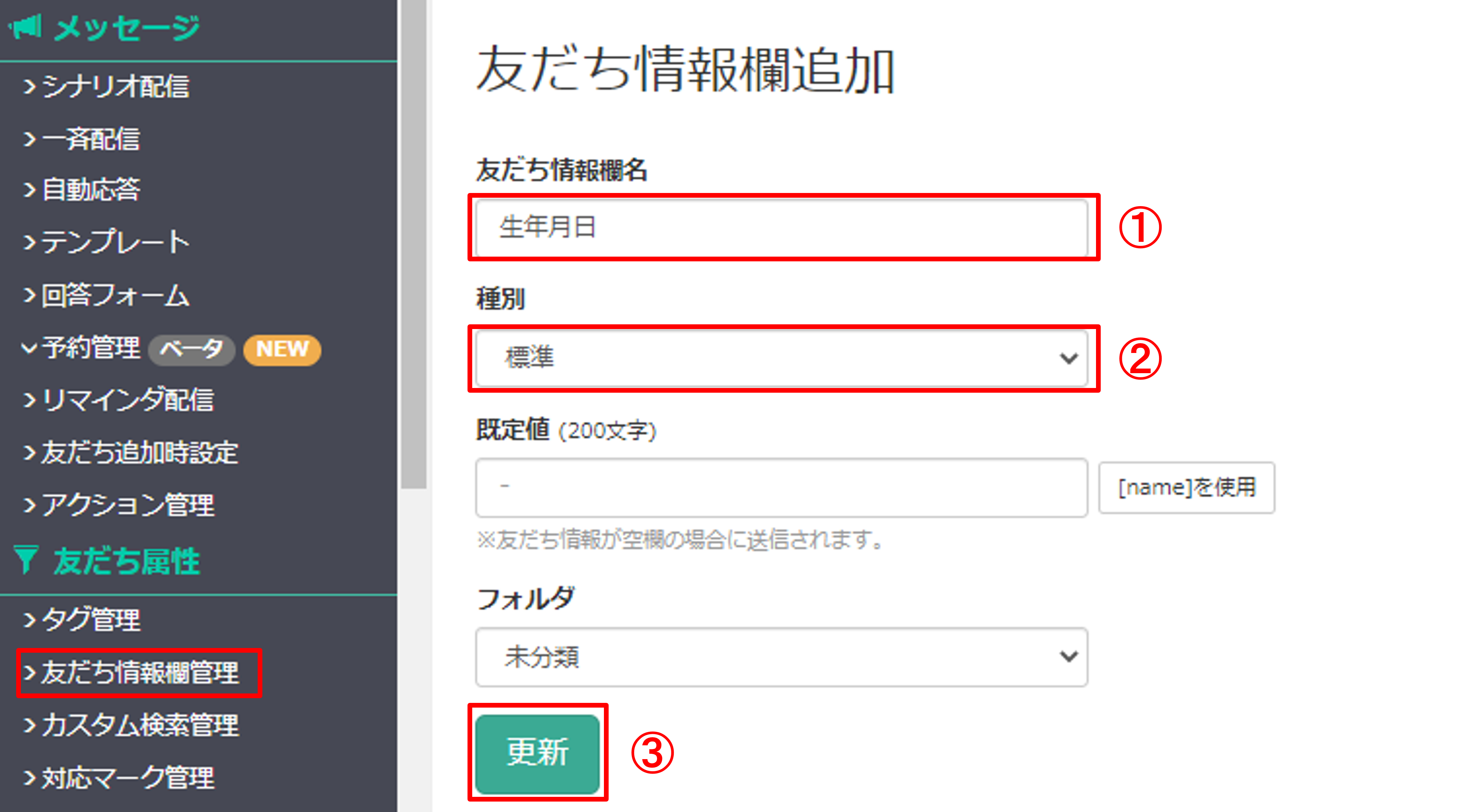Viewport: 1482px width, 812px height.
Task: Open タグ管理 under 友だち属性
Action: (91, 620)
